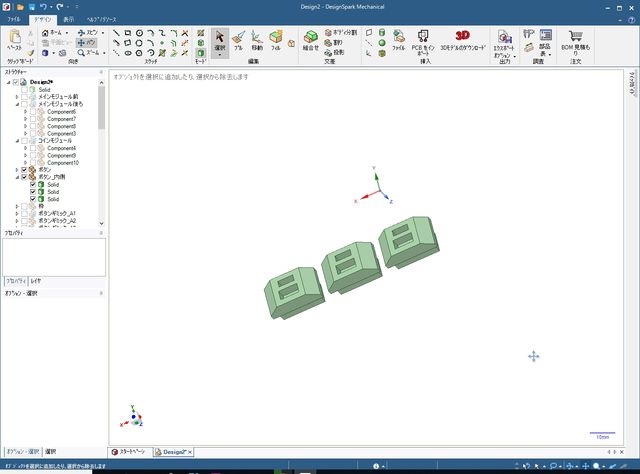The height and width of the screenshot is (474, 640).
Task: Switch to the レイヤ panel tab
Action: [36, 281]
